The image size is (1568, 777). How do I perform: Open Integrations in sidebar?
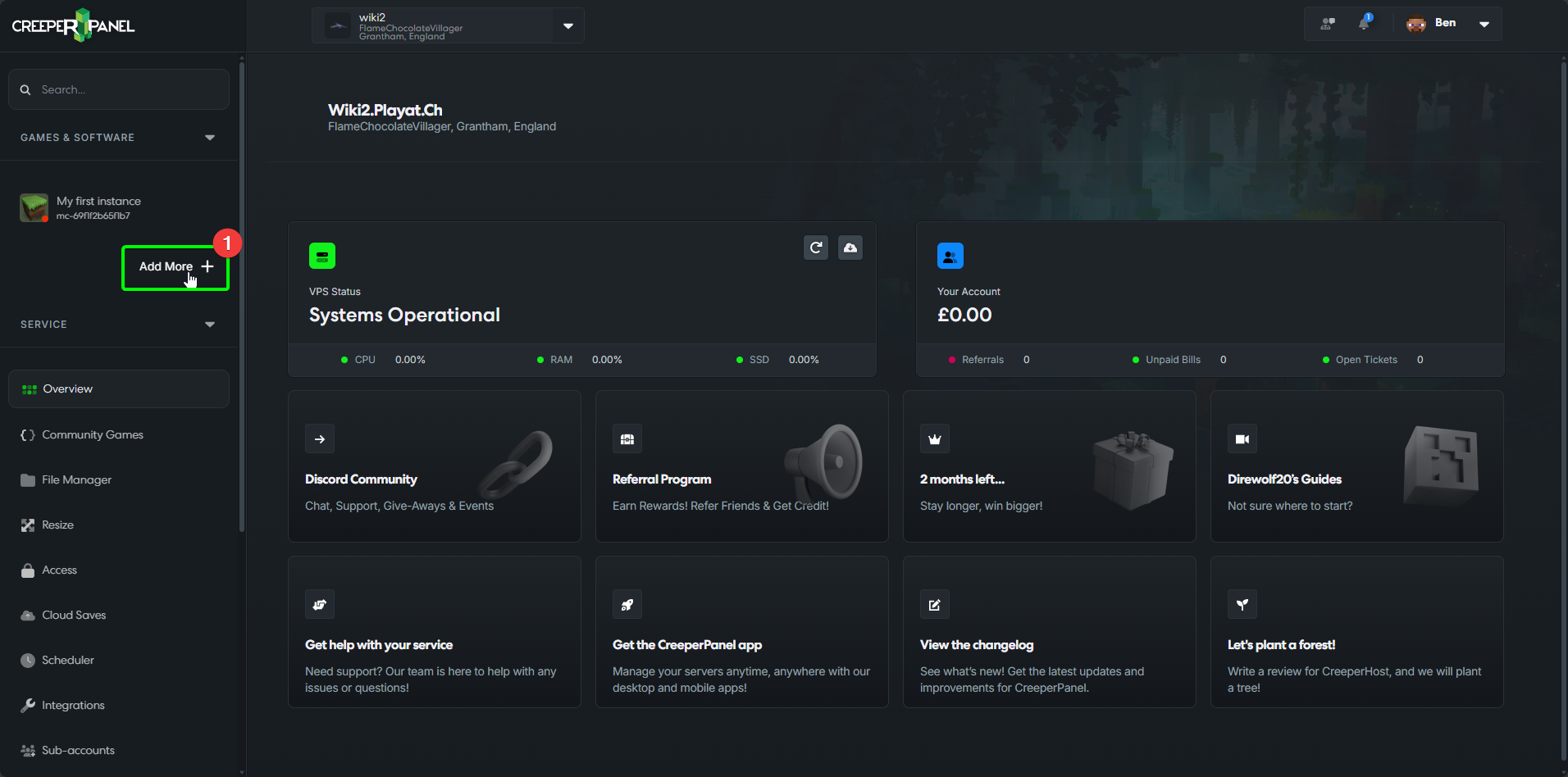[x=119, y=705]
